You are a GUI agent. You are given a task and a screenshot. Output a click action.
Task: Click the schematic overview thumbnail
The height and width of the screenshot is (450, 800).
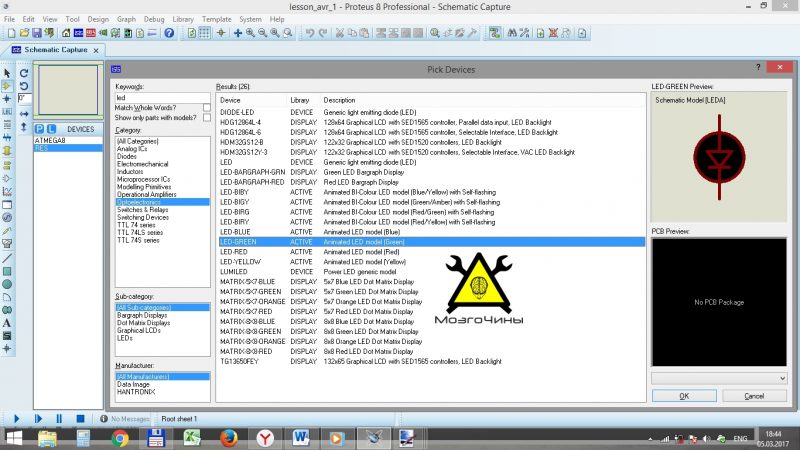coord(68,89)
